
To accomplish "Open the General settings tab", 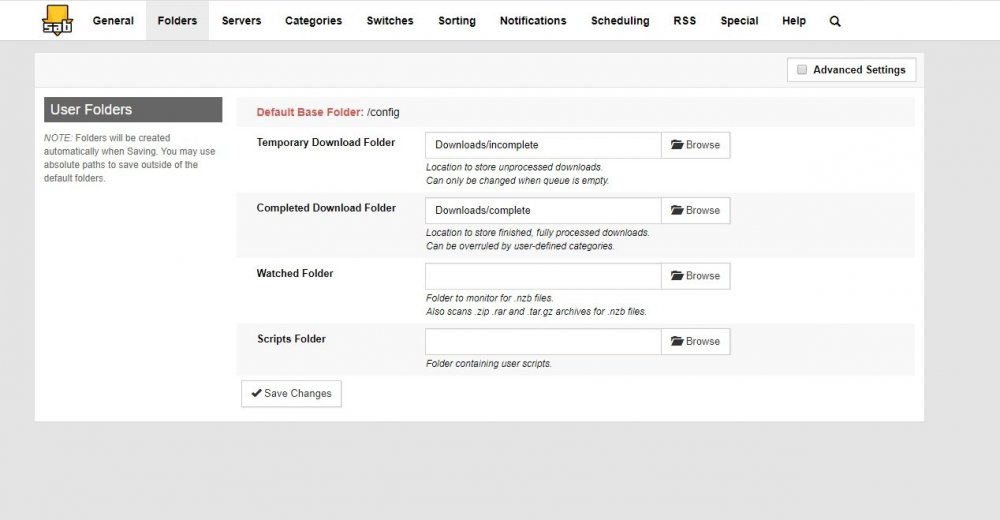I will point(113,20).
